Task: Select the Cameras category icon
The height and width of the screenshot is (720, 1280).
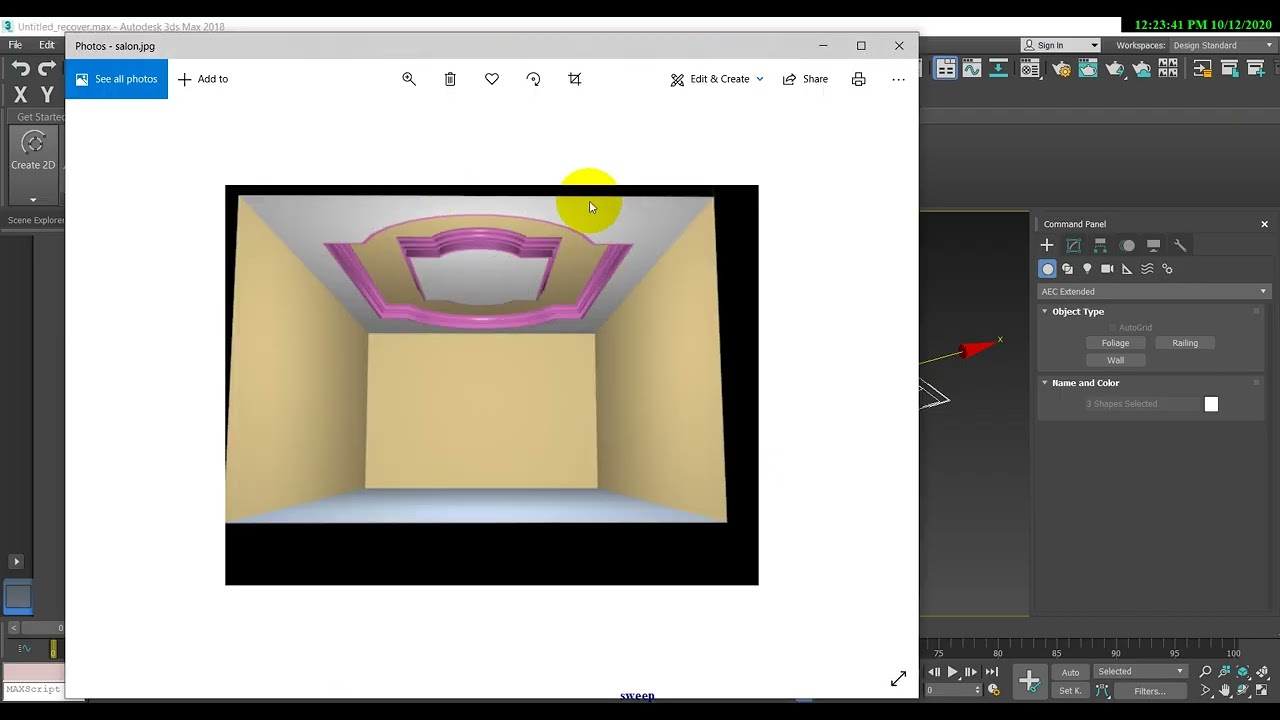Action: tap(1107, 269)
